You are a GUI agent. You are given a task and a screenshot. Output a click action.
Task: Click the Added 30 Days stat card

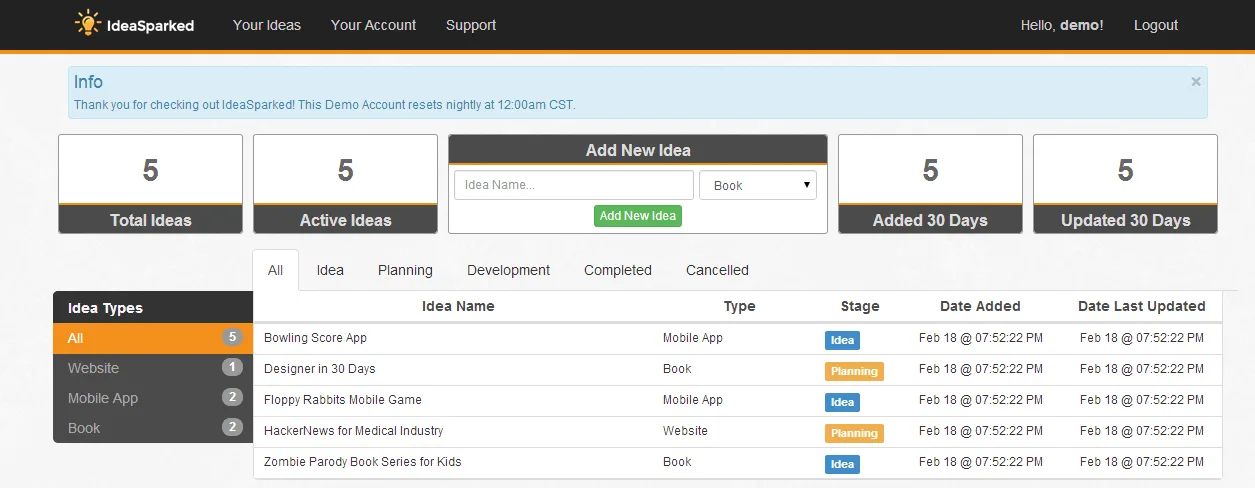point(930,184)
